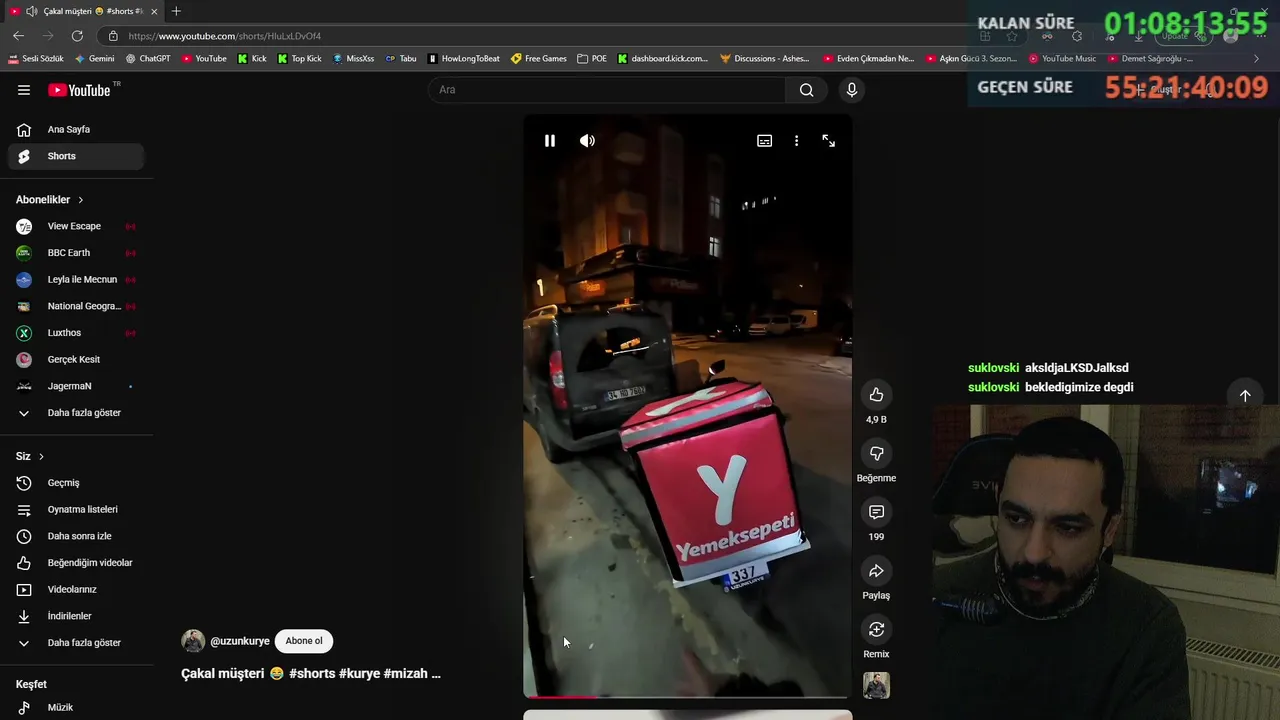
Task: Open the Gemini bookmark
Action: (x=95, y=59)
